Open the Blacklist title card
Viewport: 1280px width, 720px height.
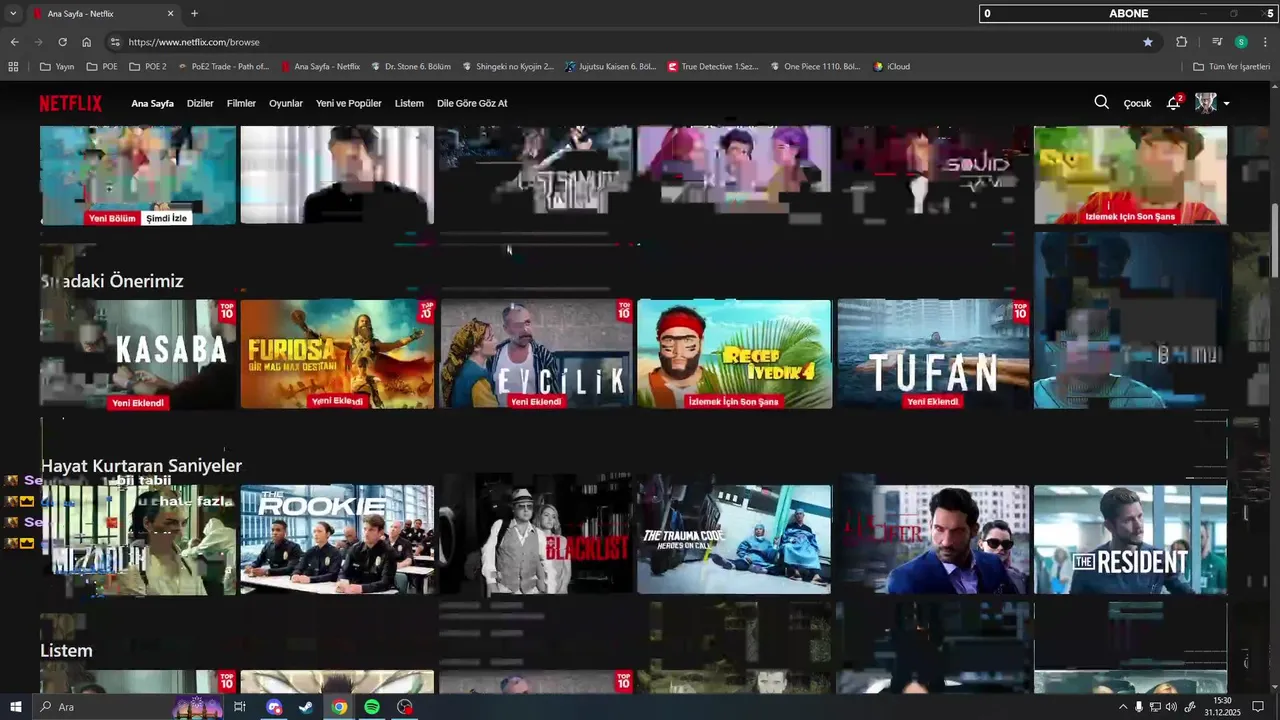[x=536, y=540]
